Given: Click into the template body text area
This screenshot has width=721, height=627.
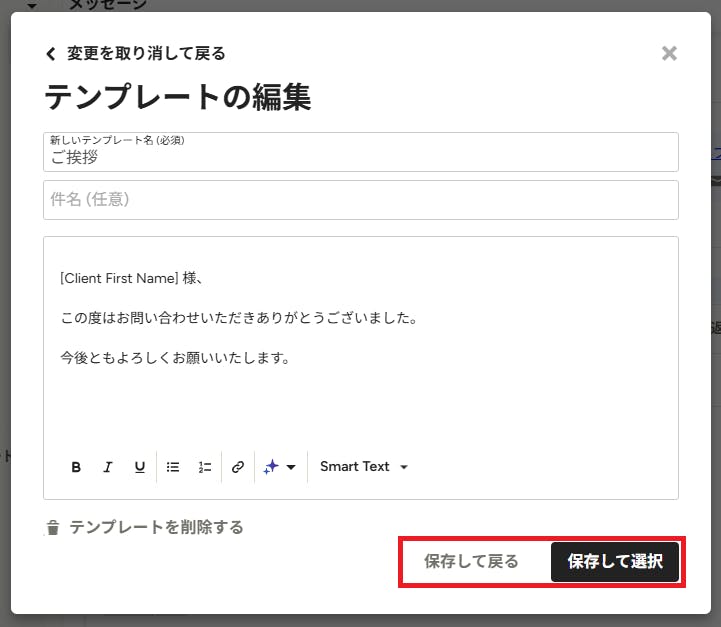Looking at the screenshot, I should pos(361,342).
